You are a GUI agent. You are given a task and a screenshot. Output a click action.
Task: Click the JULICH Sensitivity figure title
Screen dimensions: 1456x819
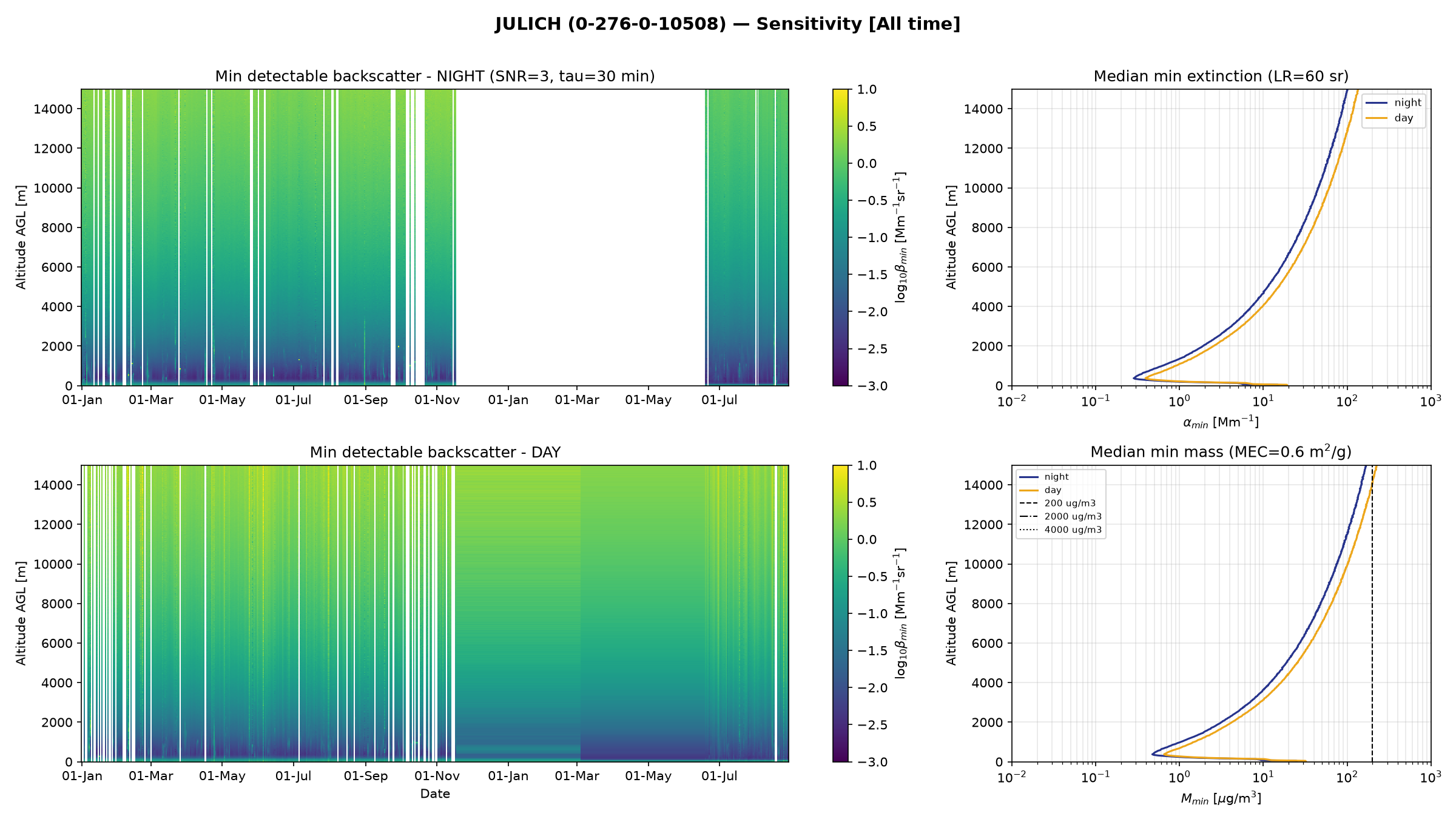click(727, 24)
